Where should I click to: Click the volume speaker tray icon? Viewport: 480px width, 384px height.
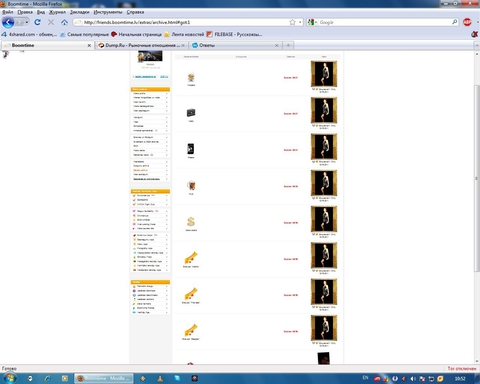[413, 379]
